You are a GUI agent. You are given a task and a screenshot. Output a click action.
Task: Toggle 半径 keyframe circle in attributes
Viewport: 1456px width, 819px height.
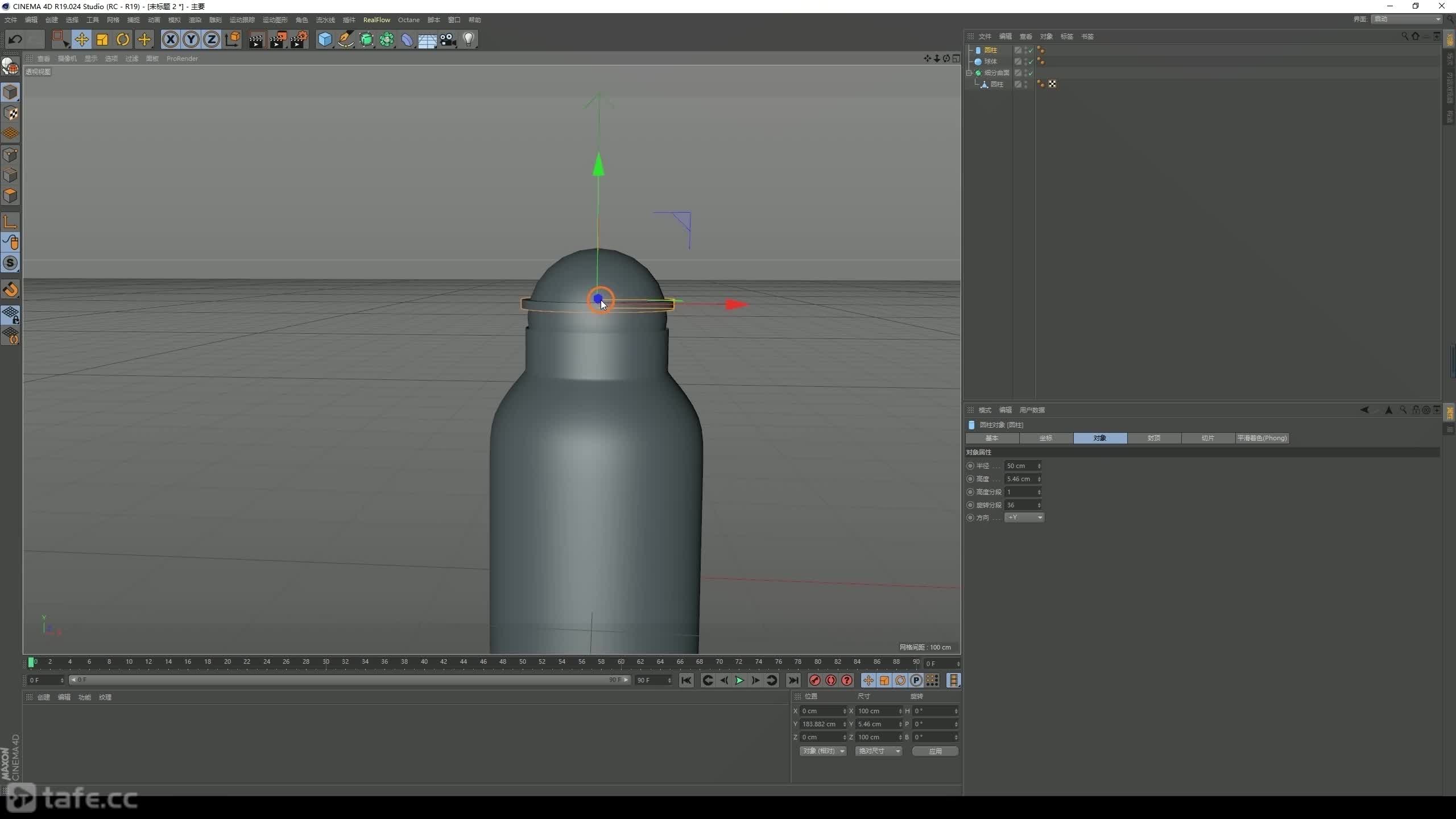[970, 466]
